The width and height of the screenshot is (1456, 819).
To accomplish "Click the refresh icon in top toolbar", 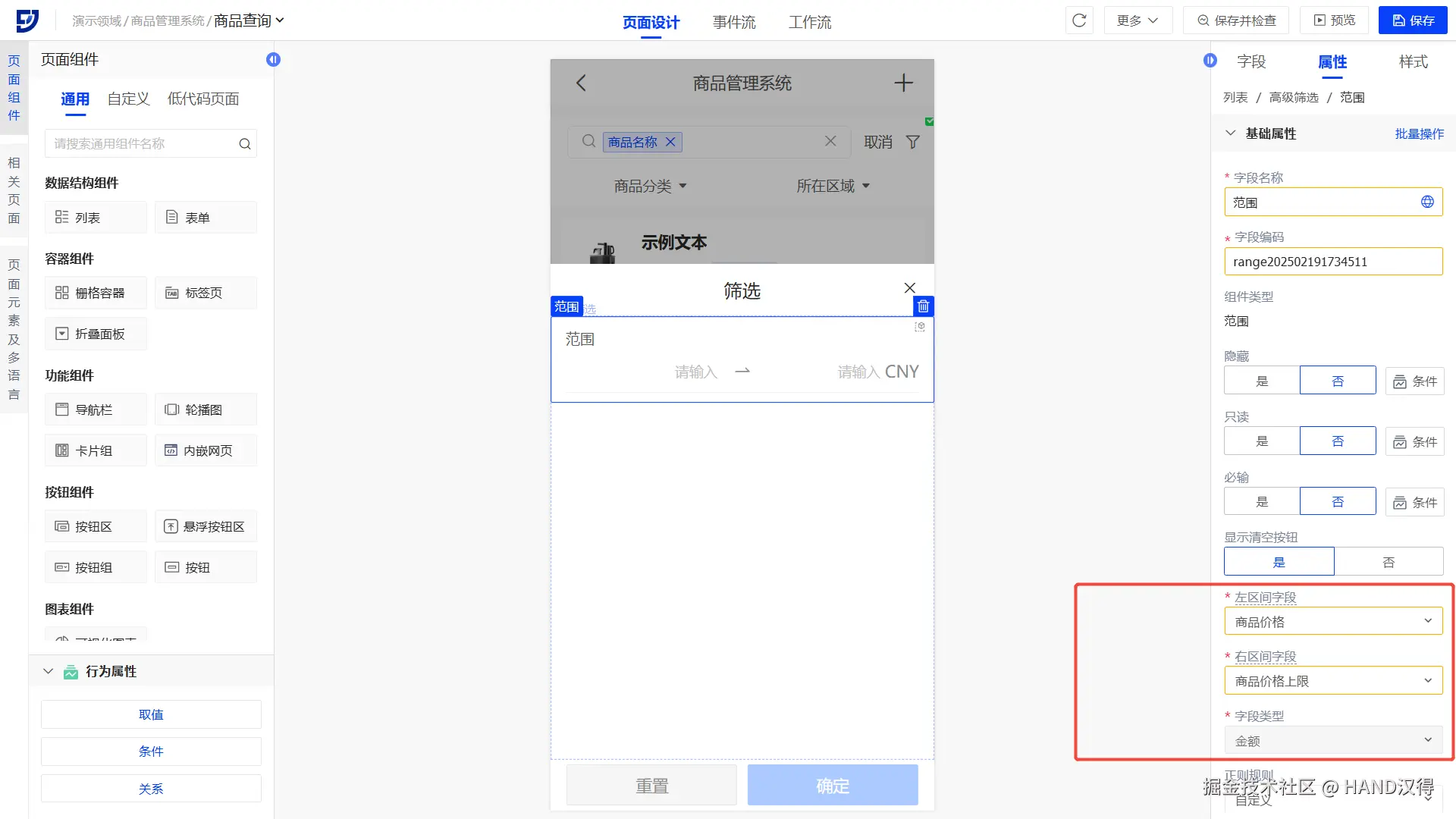I will [1079, 20].
